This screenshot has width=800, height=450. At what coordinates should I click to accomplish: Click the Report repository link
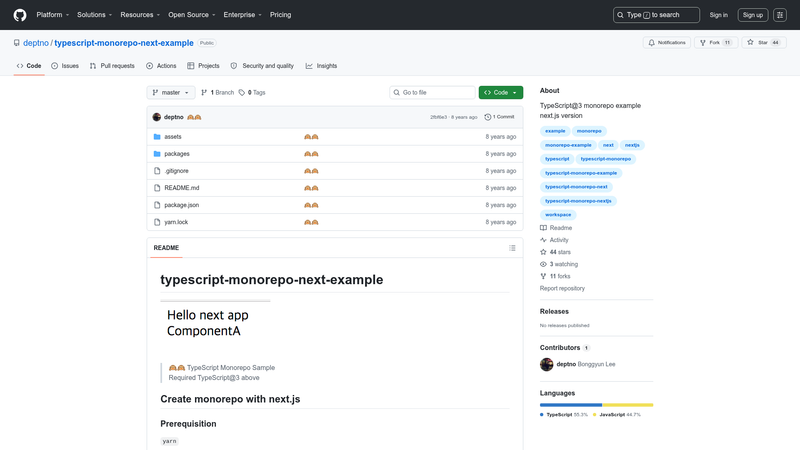tap(562, 288)
